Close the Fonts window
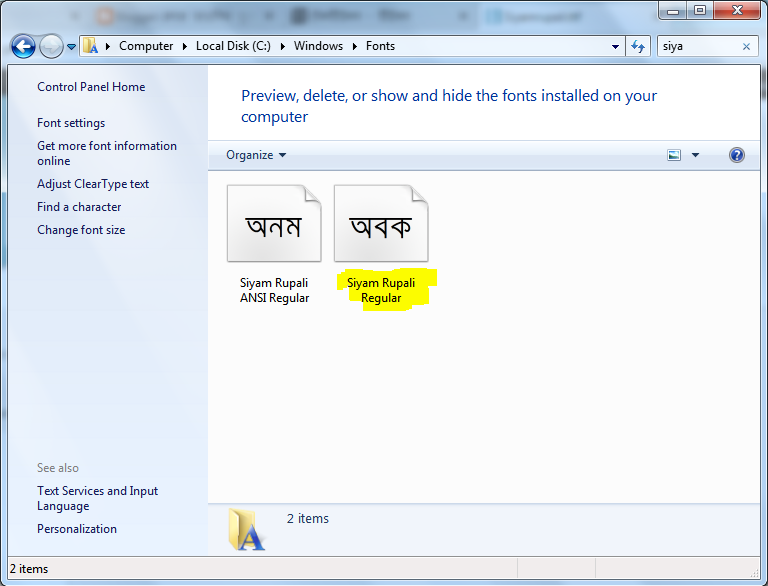 [x=737, y=10]
